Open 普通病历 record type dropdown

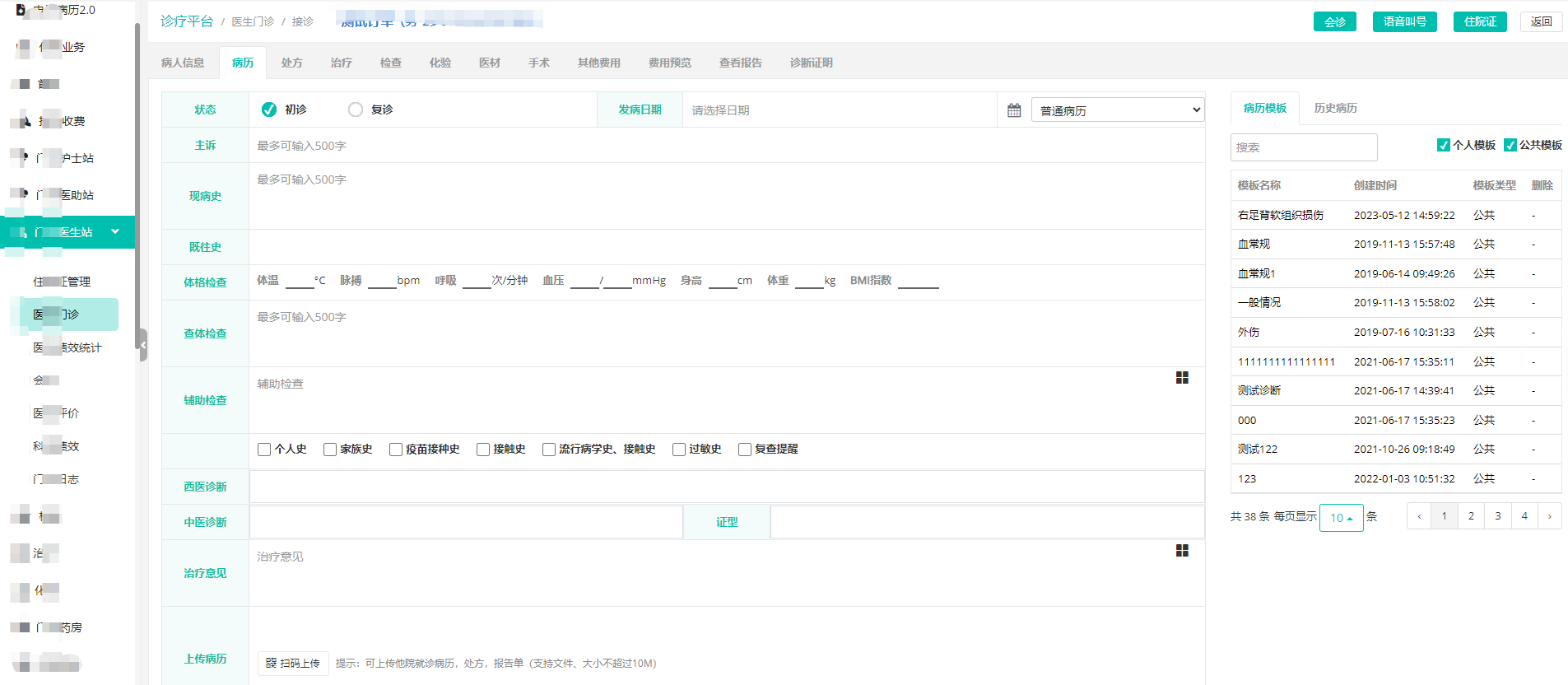[1118, 110]
